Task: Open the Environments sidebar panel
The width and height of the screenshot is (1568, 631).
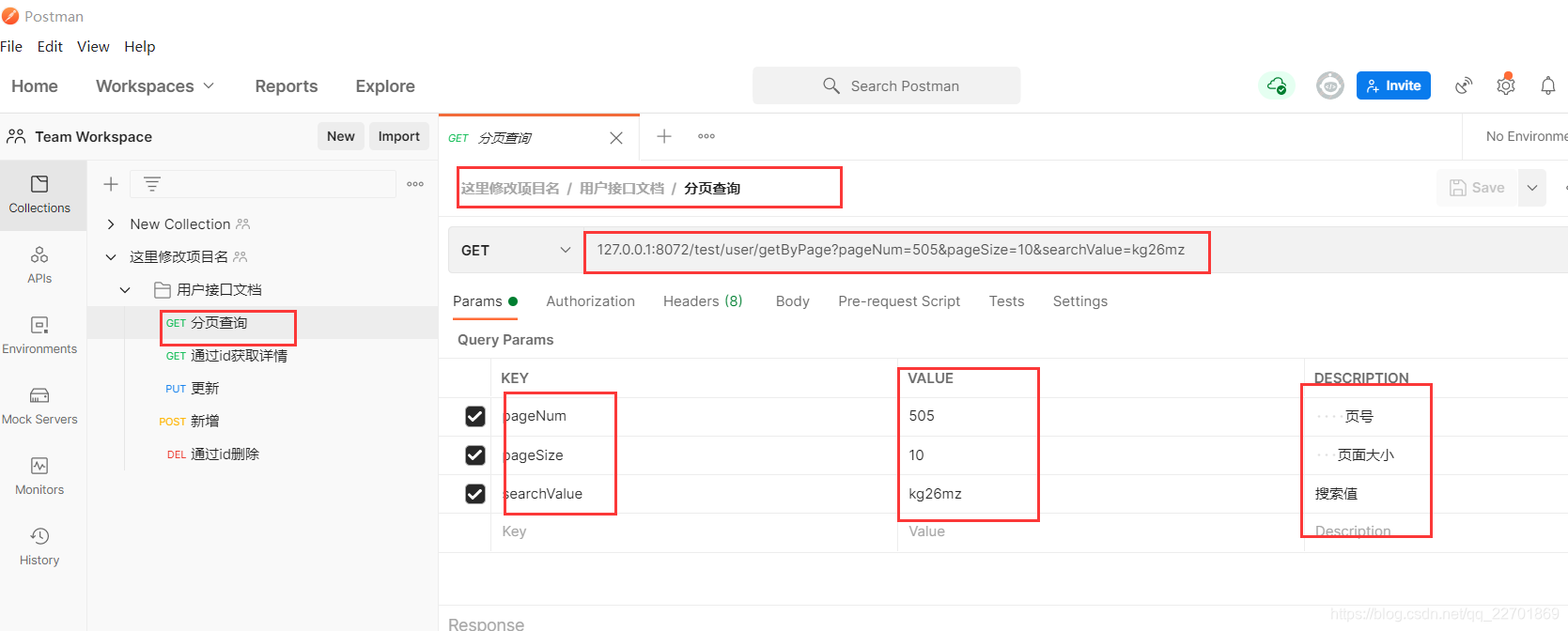Action: 39,335
